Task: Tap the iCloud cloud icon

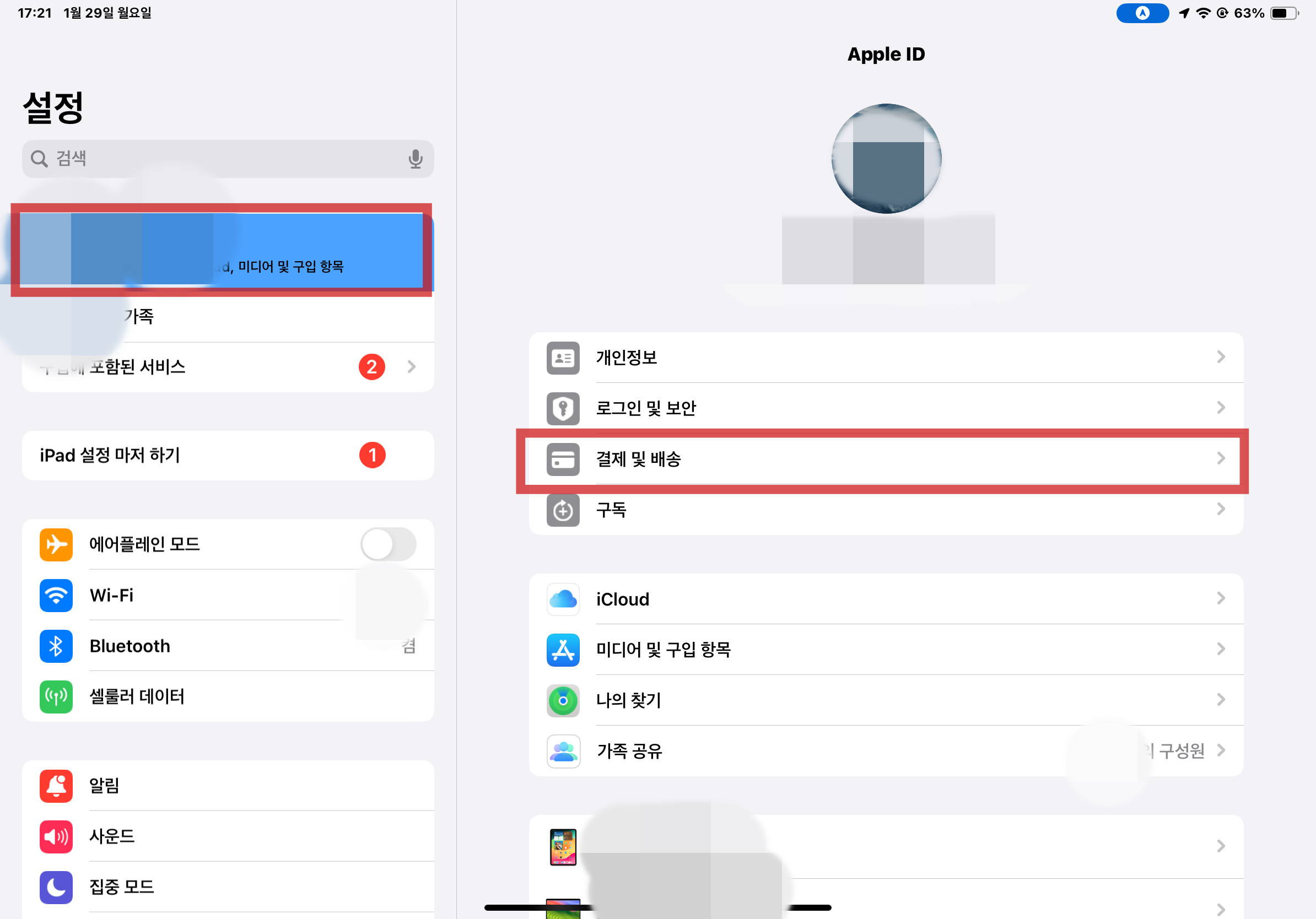Action: click(x=563, y=599)
